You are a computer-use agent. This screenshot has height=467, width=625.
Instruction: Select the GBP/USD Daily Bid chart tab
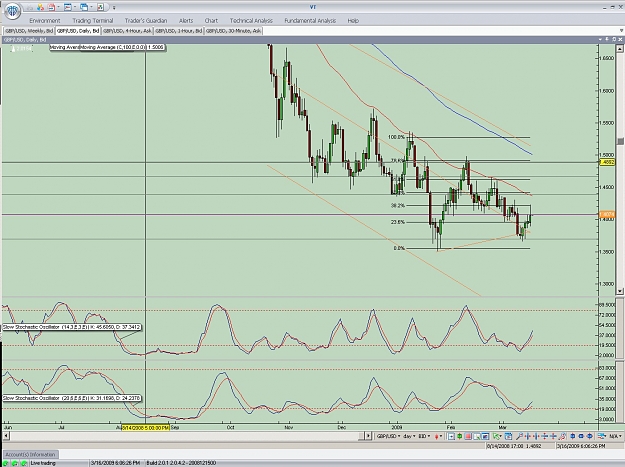tap(78, 31)
